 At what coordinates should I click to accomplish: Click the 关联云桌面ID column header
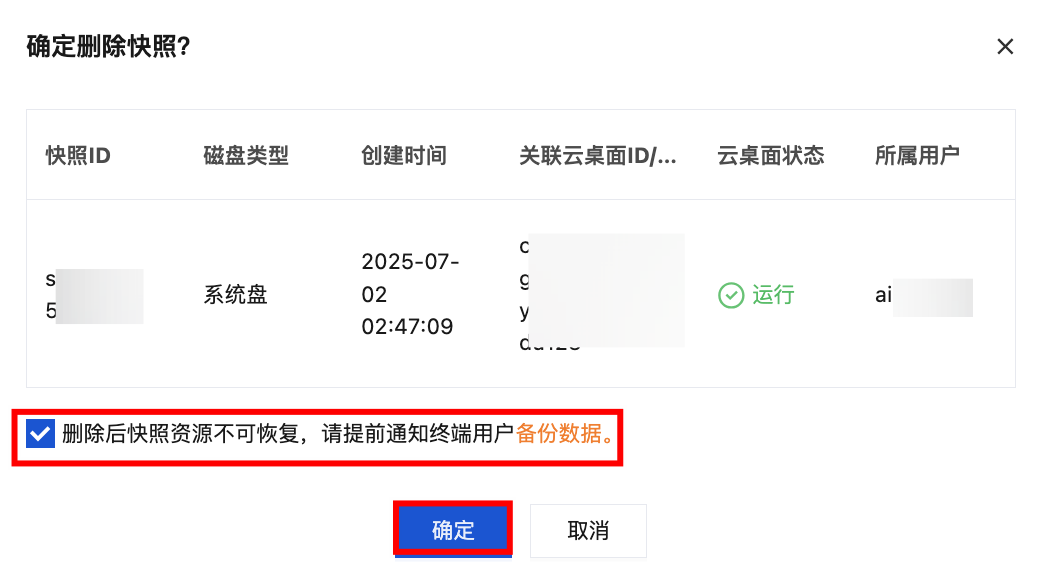(597, 156)
